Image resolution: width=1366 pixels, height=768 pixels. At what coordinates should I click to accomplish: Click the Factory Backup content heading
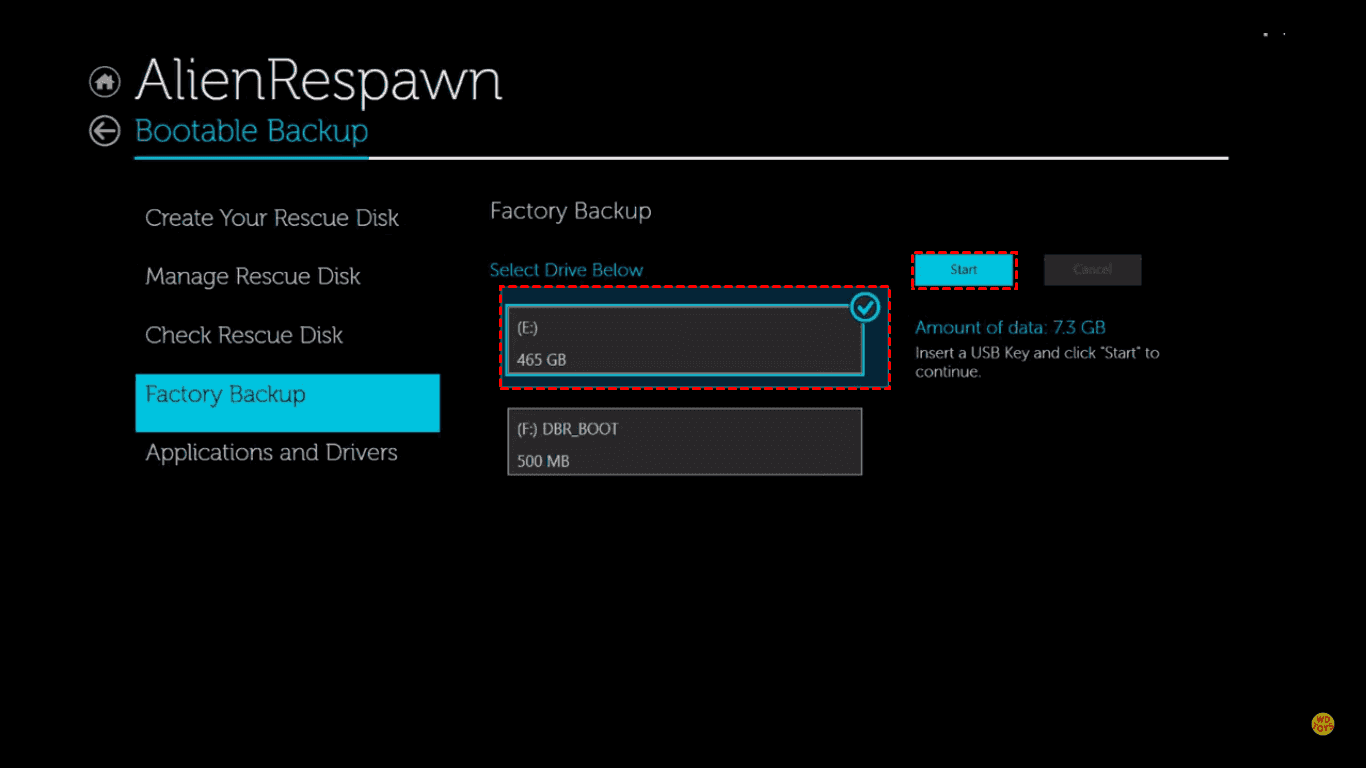(571, 211)
